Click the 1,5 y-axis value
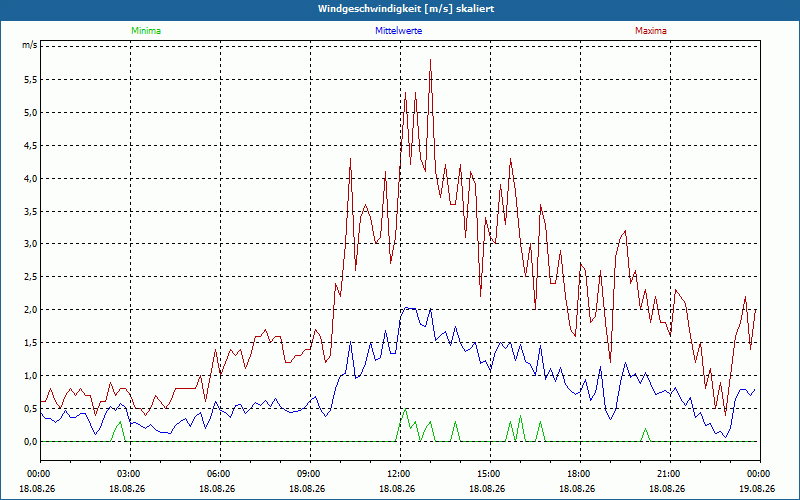Screen dimensions: 800x500 (31, 343)
